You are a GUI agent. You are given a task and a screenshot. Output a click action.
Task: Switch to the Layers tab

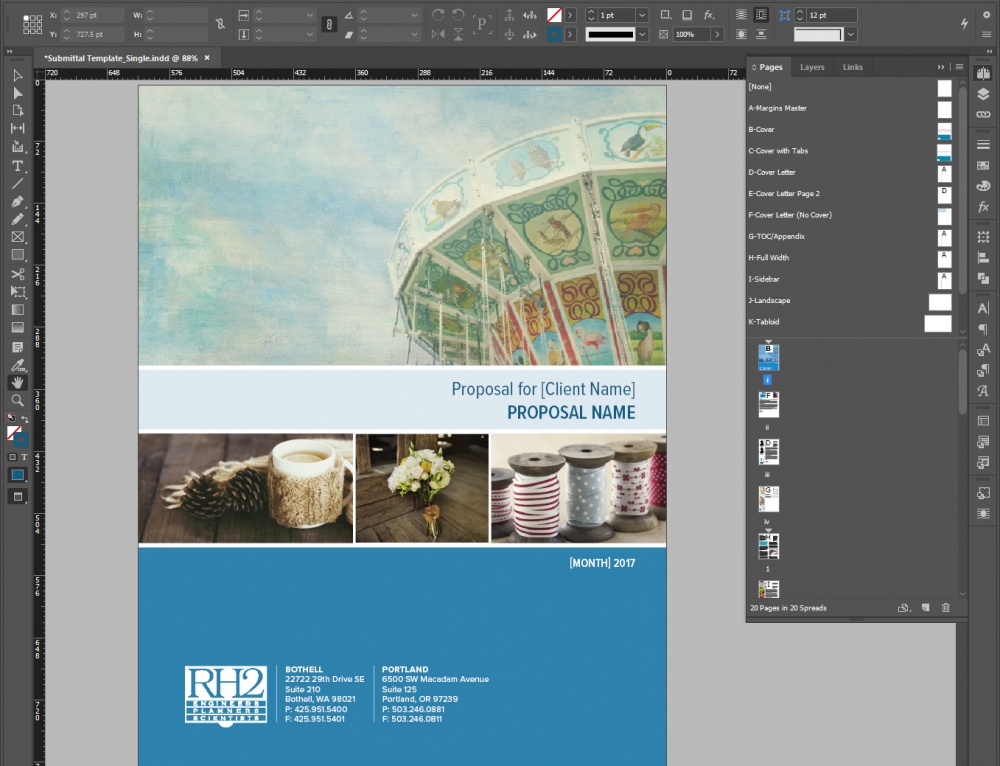(812, 67)
